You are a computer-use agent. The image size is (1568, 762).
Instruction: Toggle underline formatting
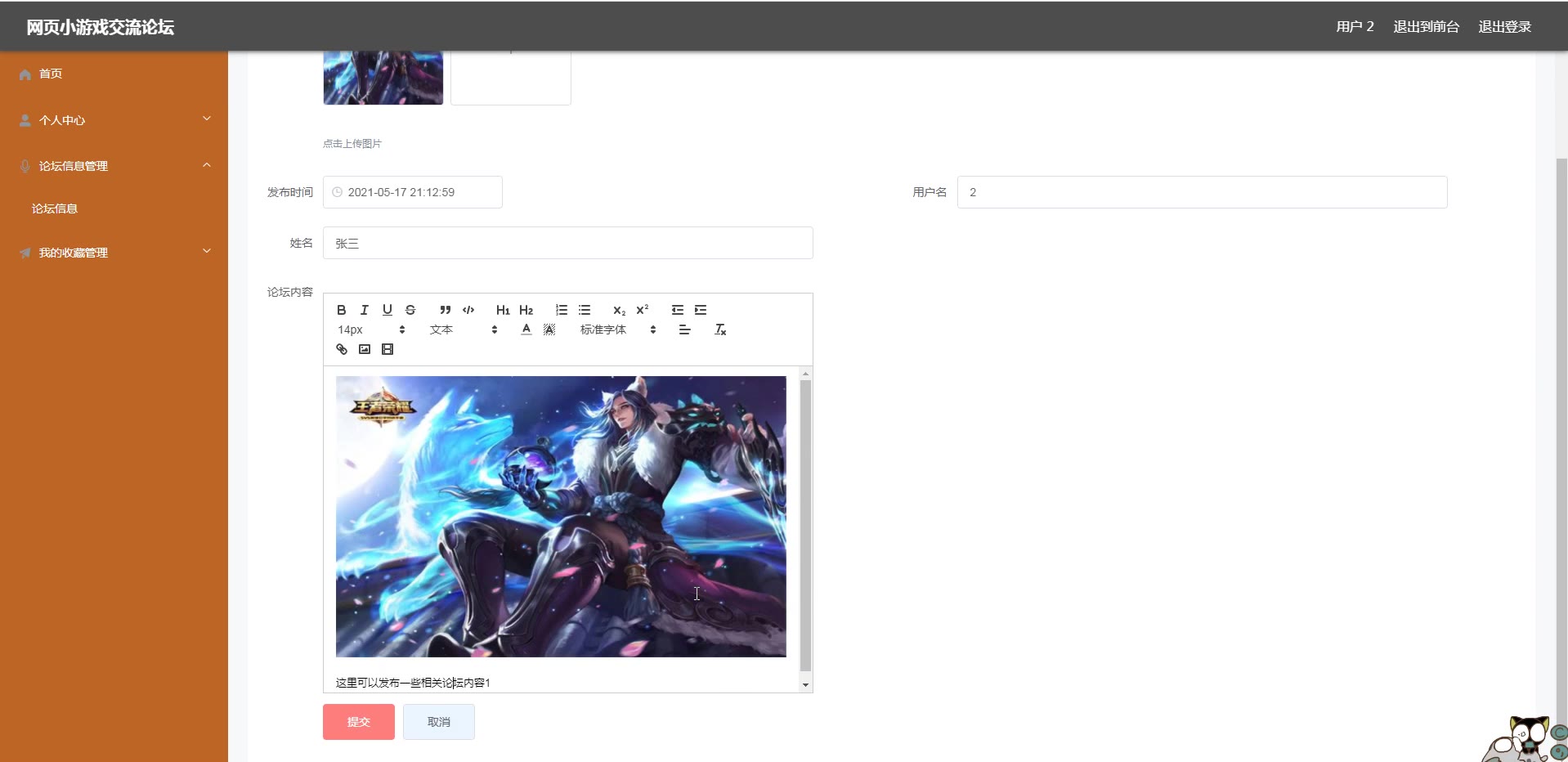(388, 310)
